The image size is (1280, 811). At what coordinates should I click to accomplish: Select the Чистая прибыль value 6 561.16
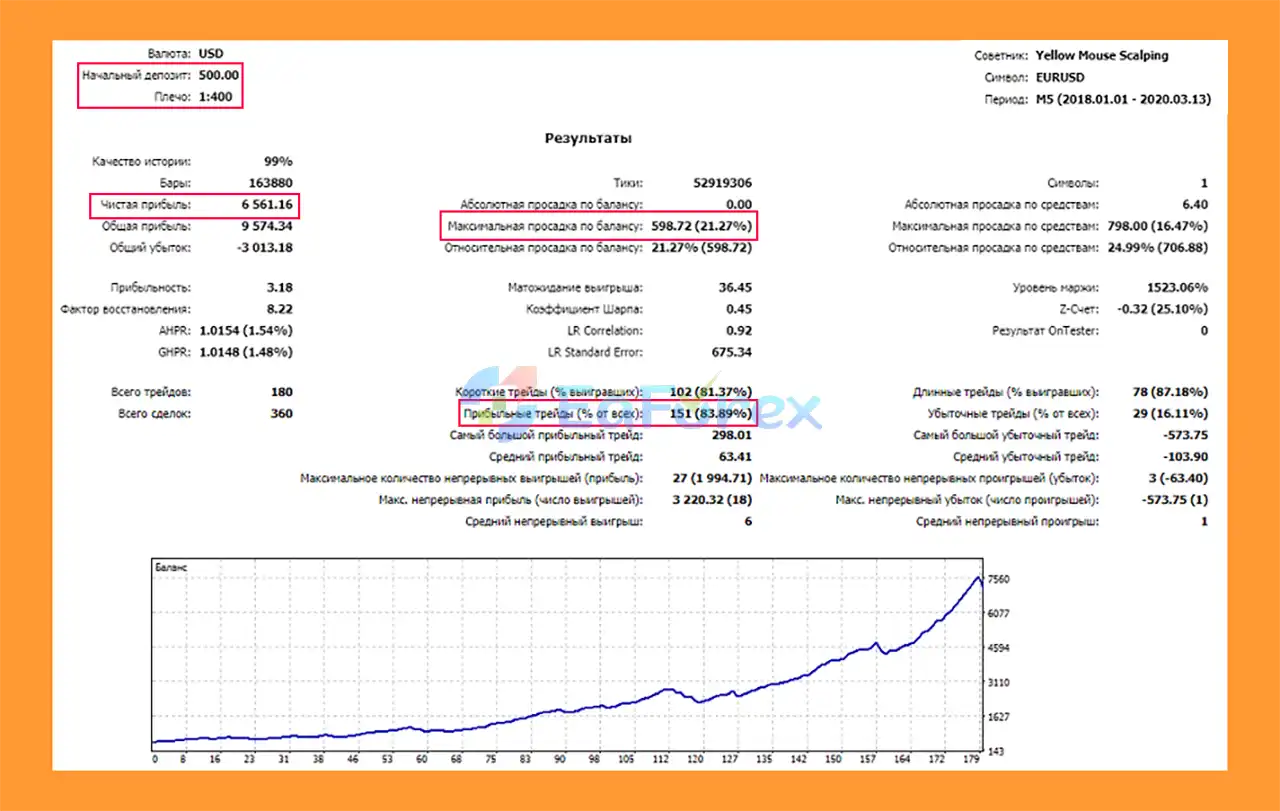coord(264,205)
